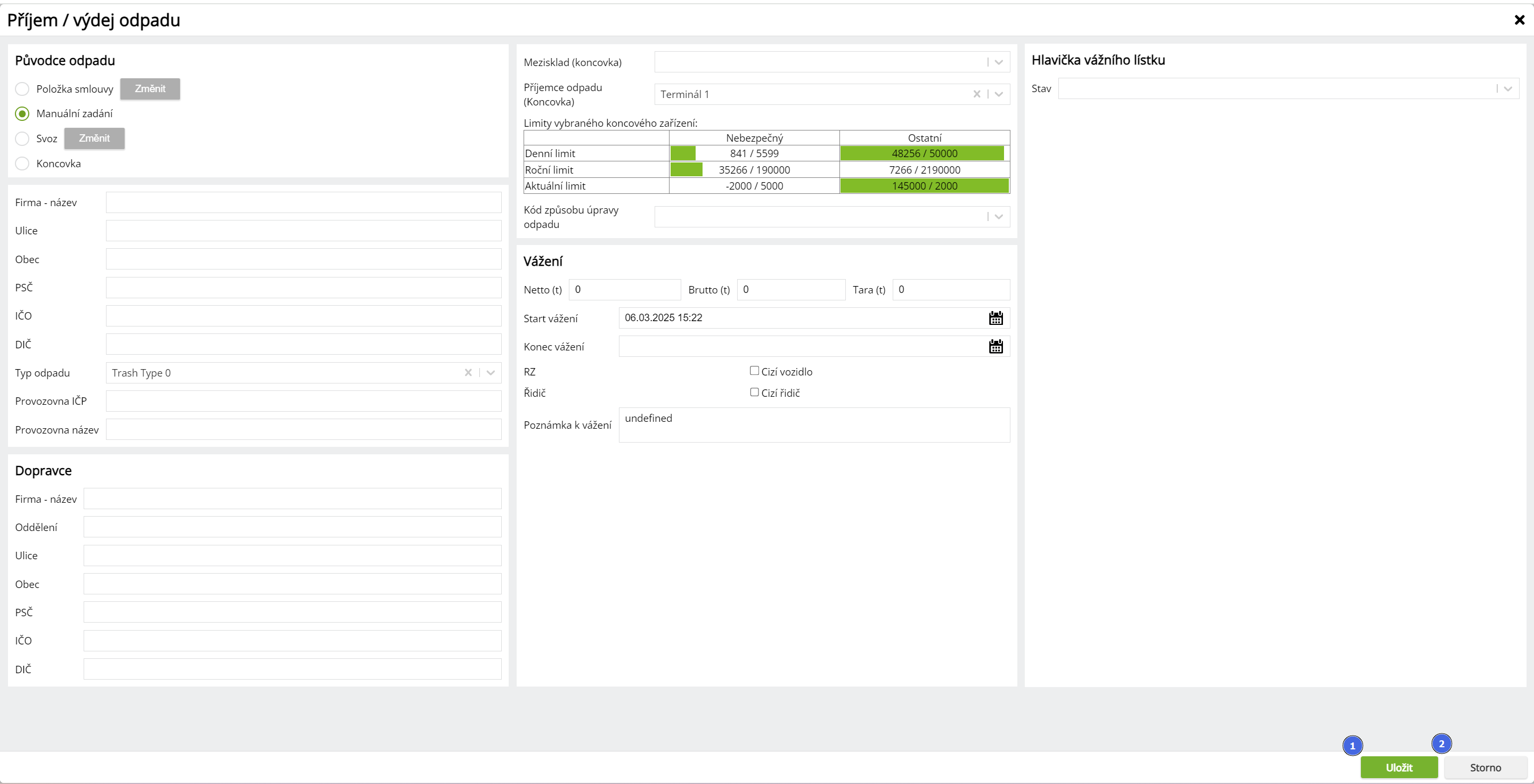Focus the Netto (t) input field
1534x784 pixels.
624,290
